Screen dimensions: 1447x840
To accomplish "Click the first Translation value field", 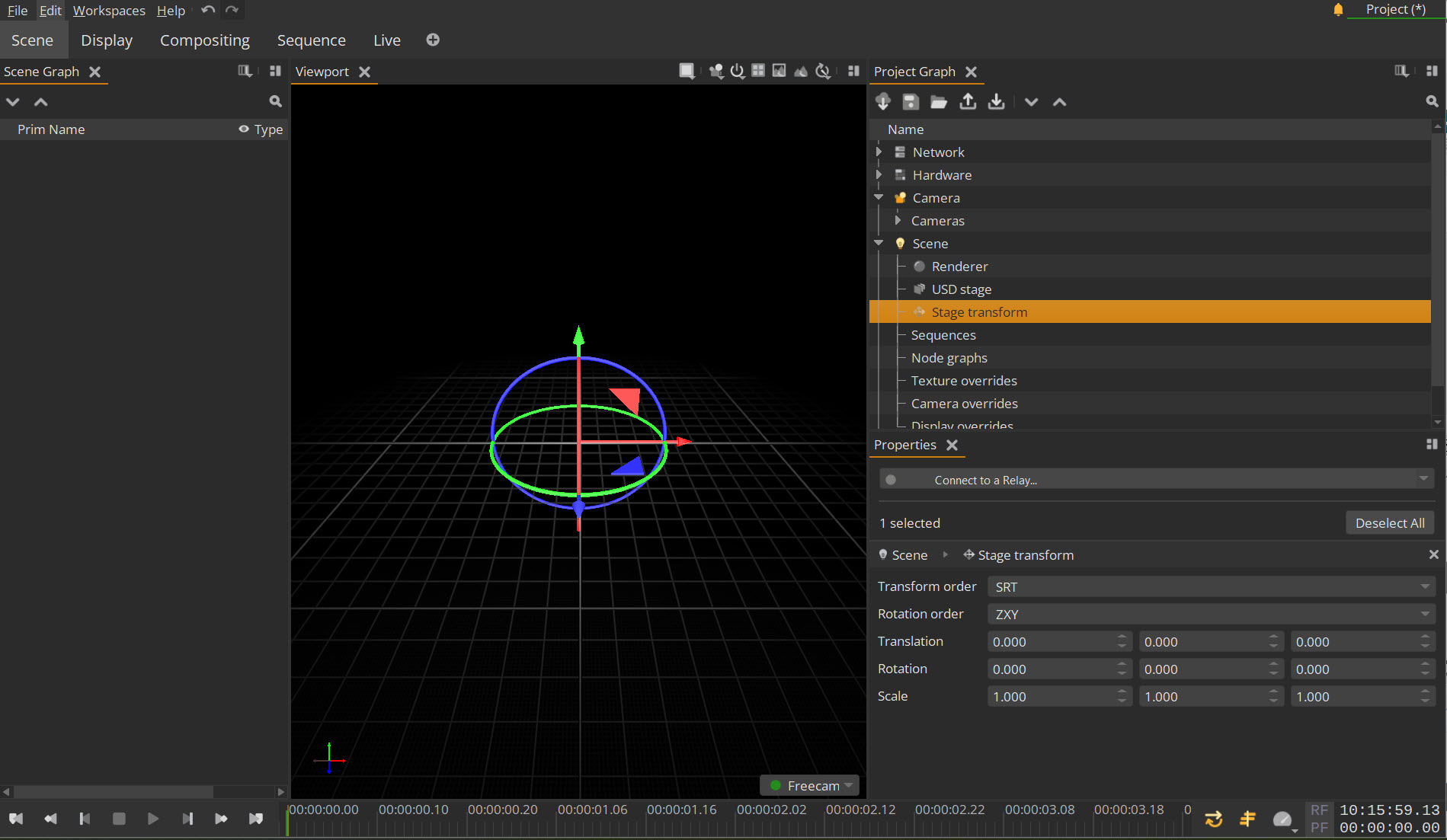I will 1052,642.
